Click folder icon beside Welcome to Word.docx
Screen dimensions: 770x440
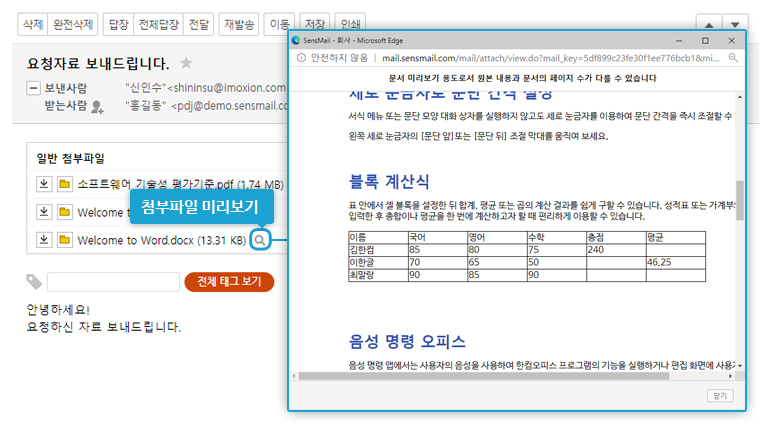(x=64, y=240)
